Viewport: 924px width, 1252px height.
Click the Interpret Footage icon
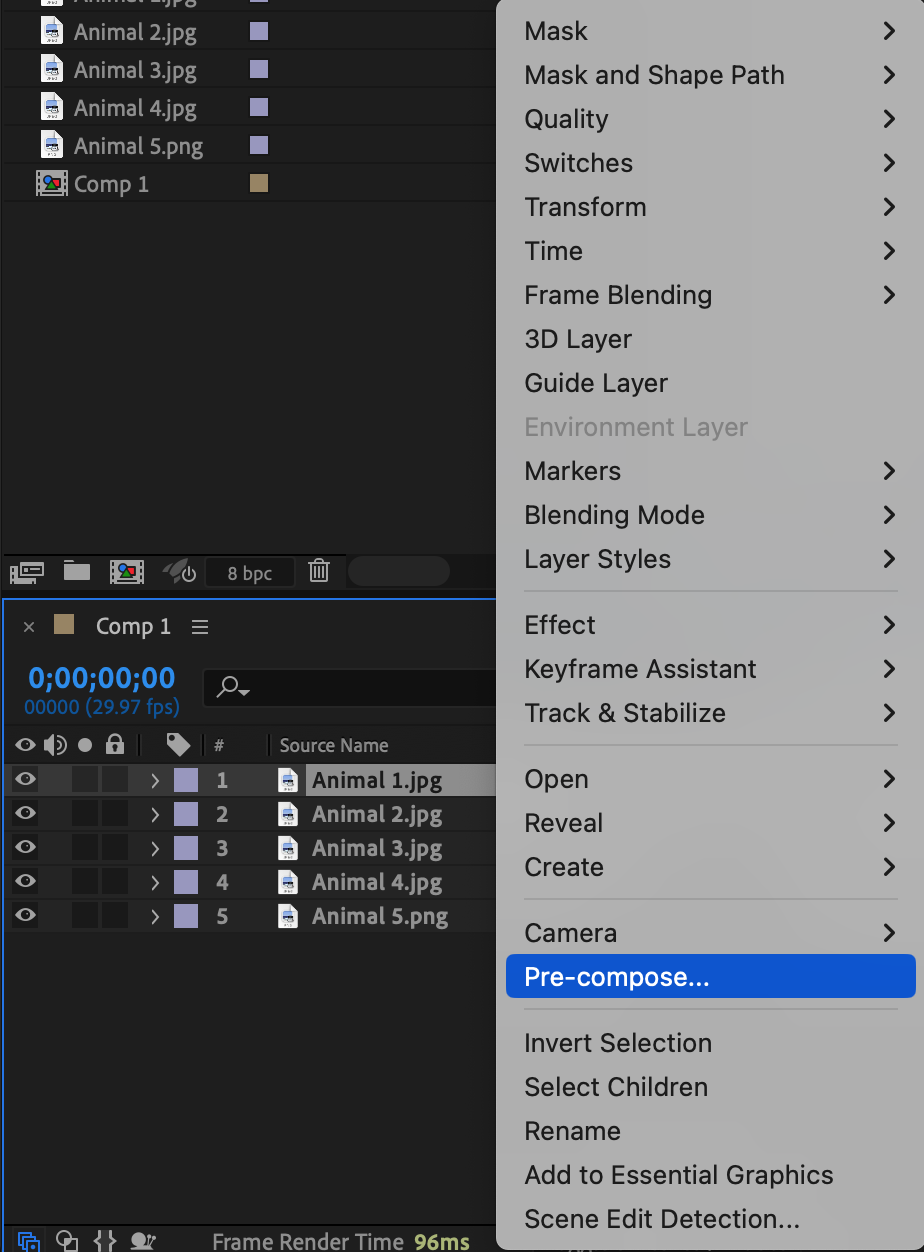[27, 572]
